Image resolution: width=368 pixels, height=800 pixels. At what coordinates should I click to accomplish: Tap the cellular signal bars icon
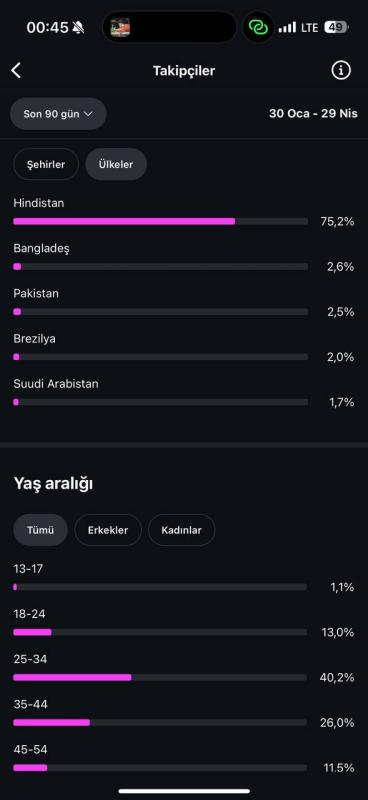[x=287, y=27]
